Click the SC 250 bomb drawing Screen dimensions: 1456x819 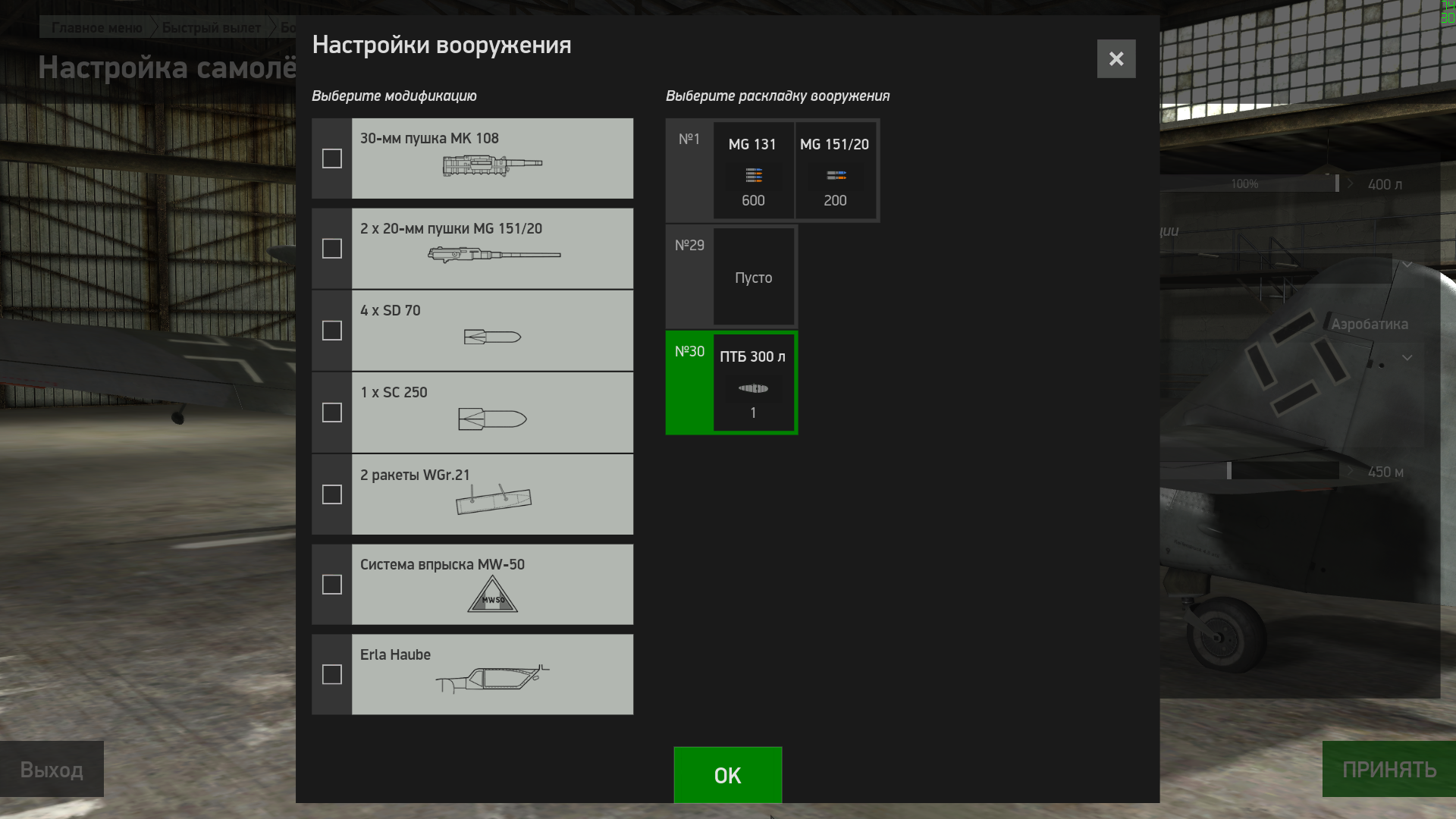click(x=492, y=419)
